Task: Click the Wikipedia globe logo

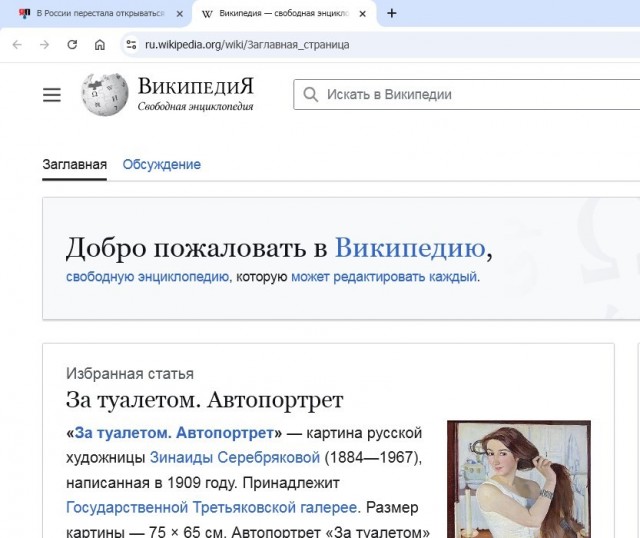Action: (105, 94)
